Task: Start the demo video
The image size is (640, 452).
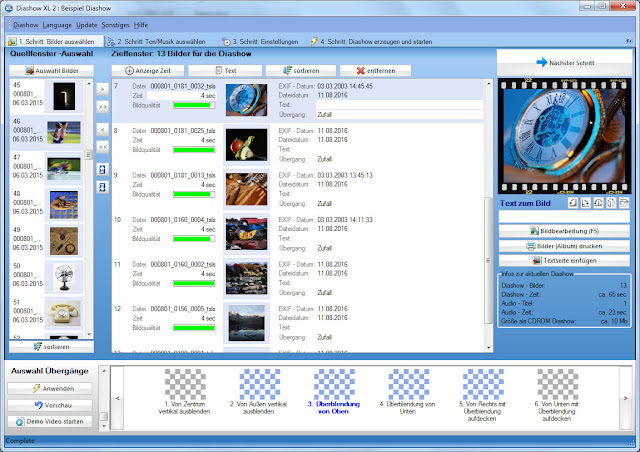Action: (50, 421)
